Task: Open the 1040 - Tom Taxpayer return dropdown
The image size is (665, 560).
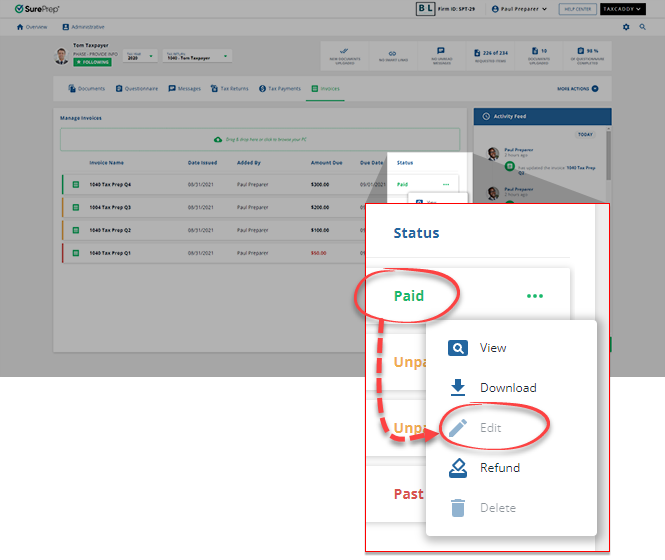Action: 197,56
